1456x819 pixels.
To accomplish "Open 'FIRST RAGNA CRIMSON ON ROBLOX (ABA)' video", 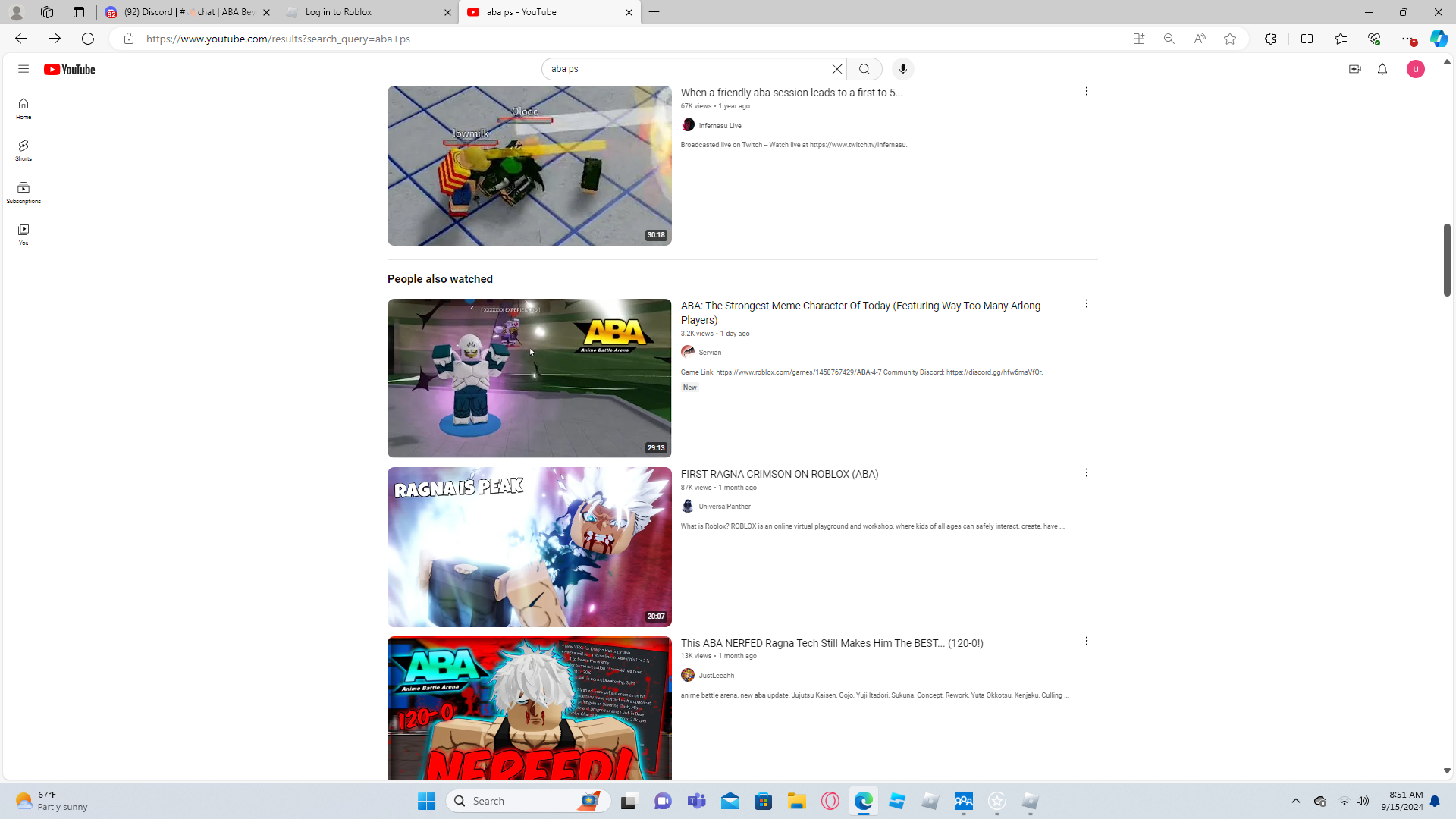I will [x=780, y=474].
